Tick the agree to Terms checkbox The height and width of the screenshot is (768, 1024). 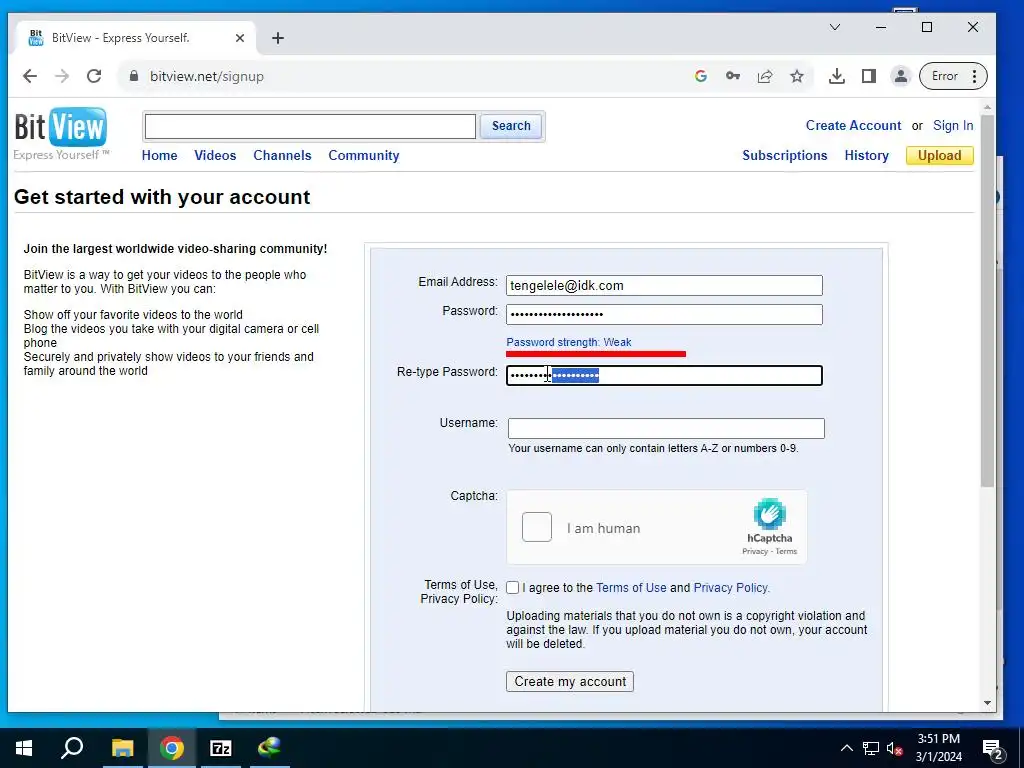pos(513,588)
